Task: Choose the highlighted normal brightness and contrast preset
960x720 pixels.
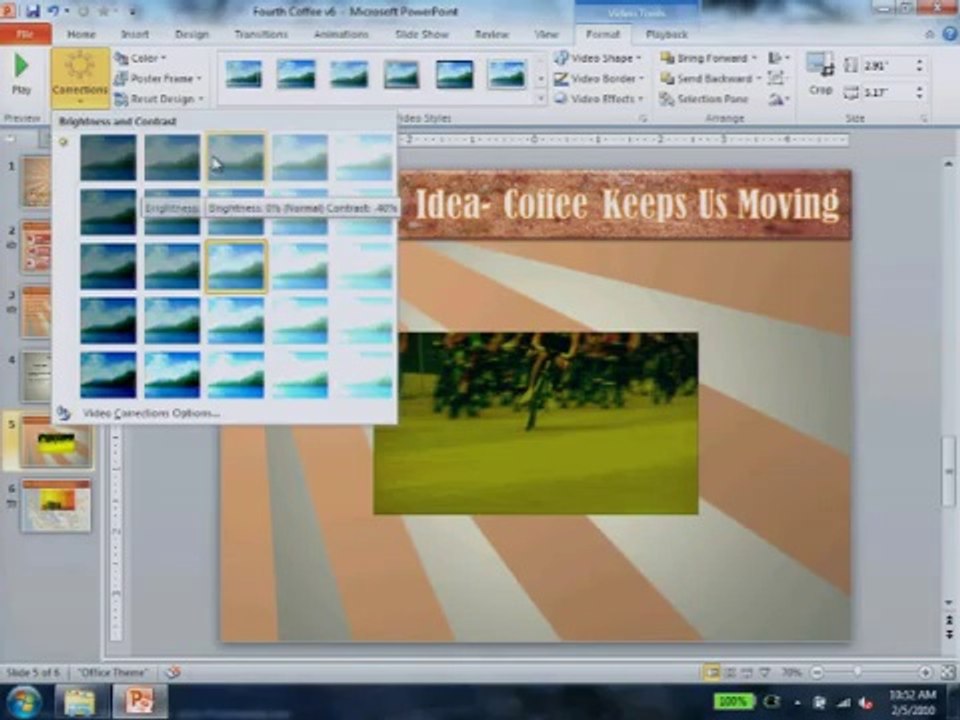Action: pos(236,267)
